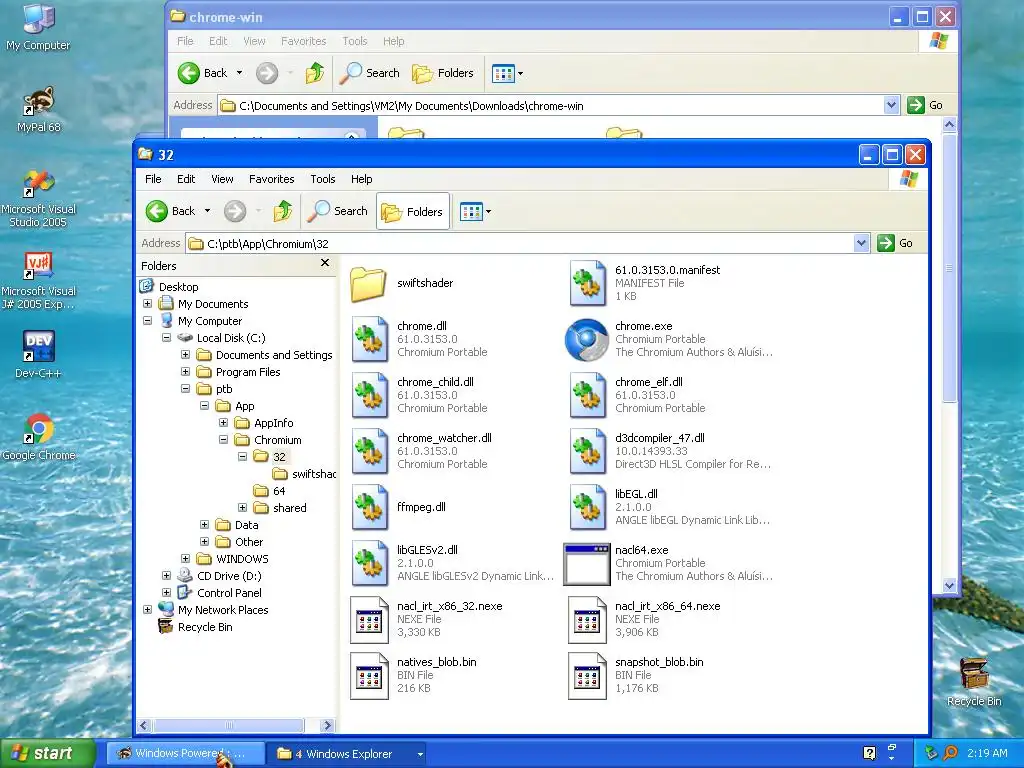Collapse the Local Disk (C:) tree node

tap(167, 338)
